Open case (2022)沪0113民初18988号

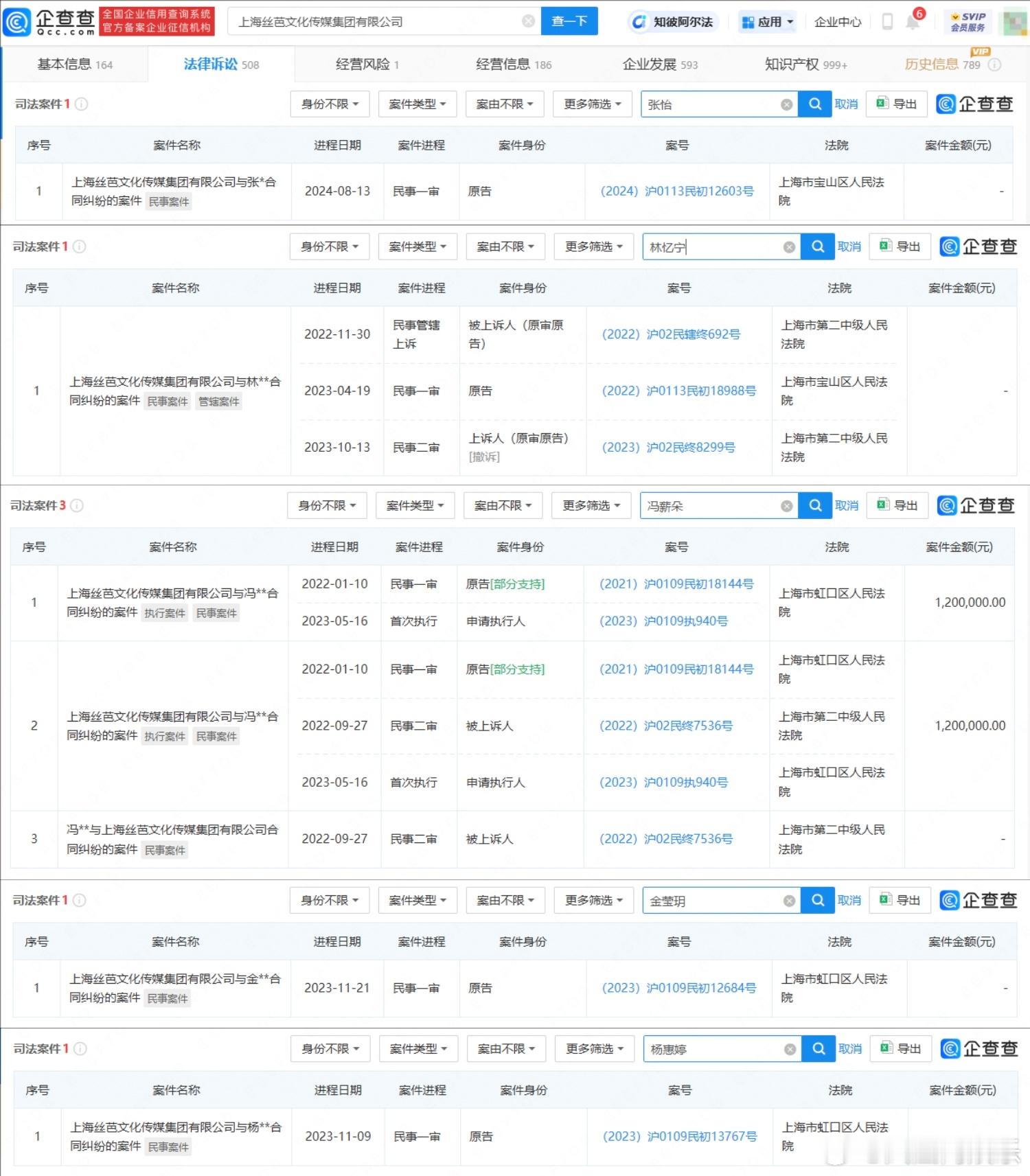[x=679, y=391]
